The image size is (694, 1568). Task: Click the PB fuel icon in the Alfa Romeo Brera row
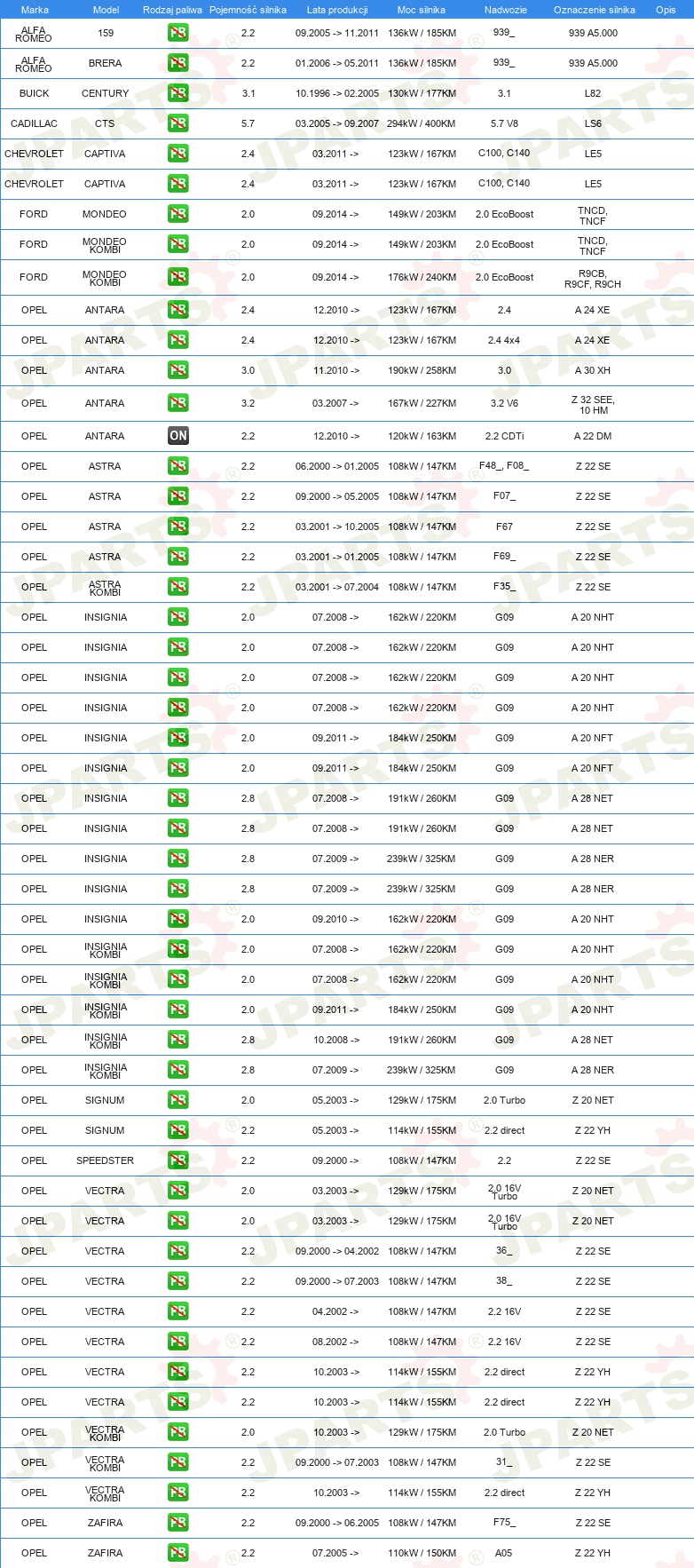click(178, 63)
